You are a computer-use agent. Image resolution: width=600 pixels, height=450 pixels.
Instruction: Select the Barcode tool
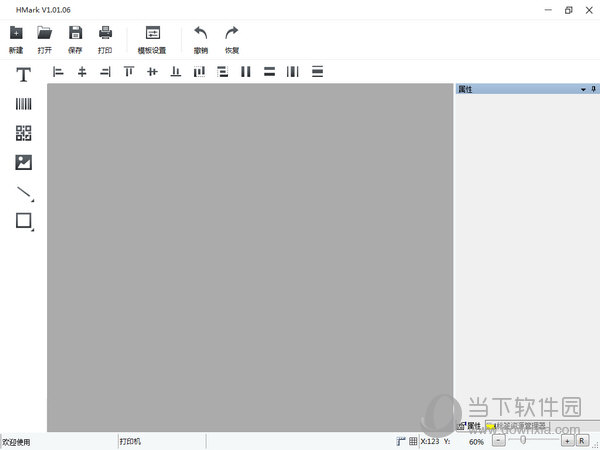click(23, 104)
